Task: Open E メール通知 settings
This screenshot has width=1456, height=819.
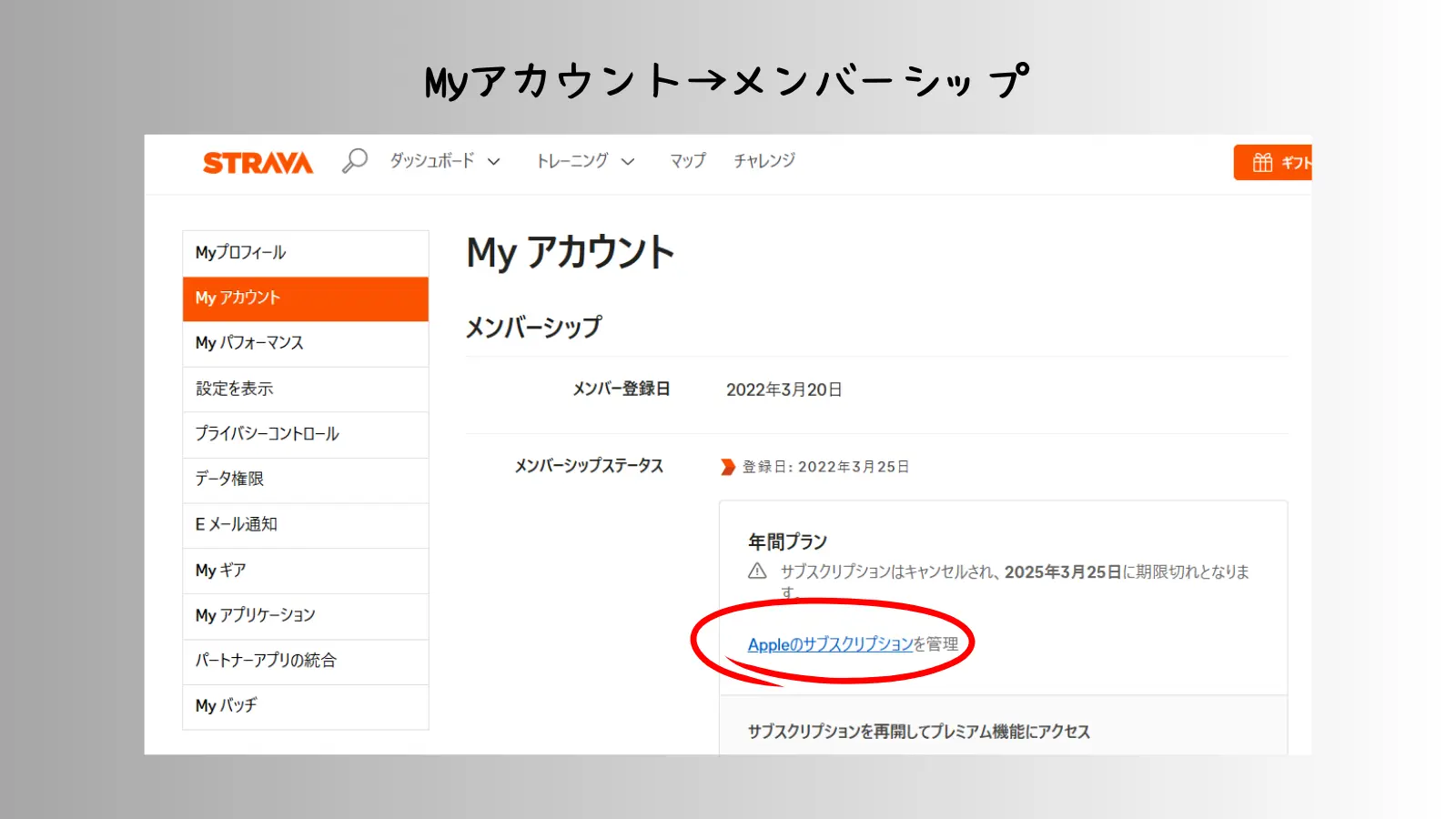Action: [306, 525]
